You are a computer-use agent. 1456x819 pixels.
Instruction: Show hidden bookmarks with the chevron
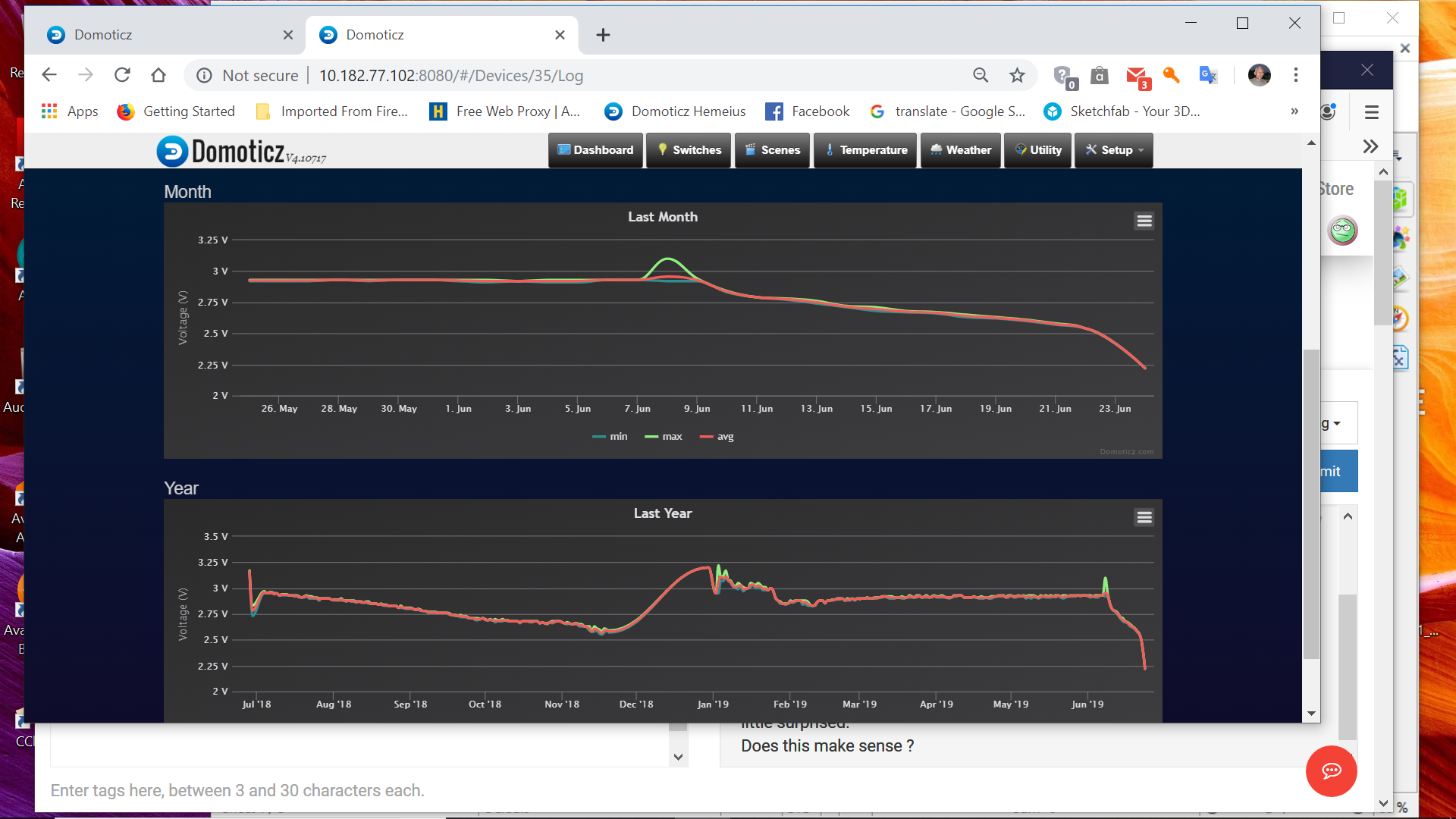click(x=1294, y=111)
